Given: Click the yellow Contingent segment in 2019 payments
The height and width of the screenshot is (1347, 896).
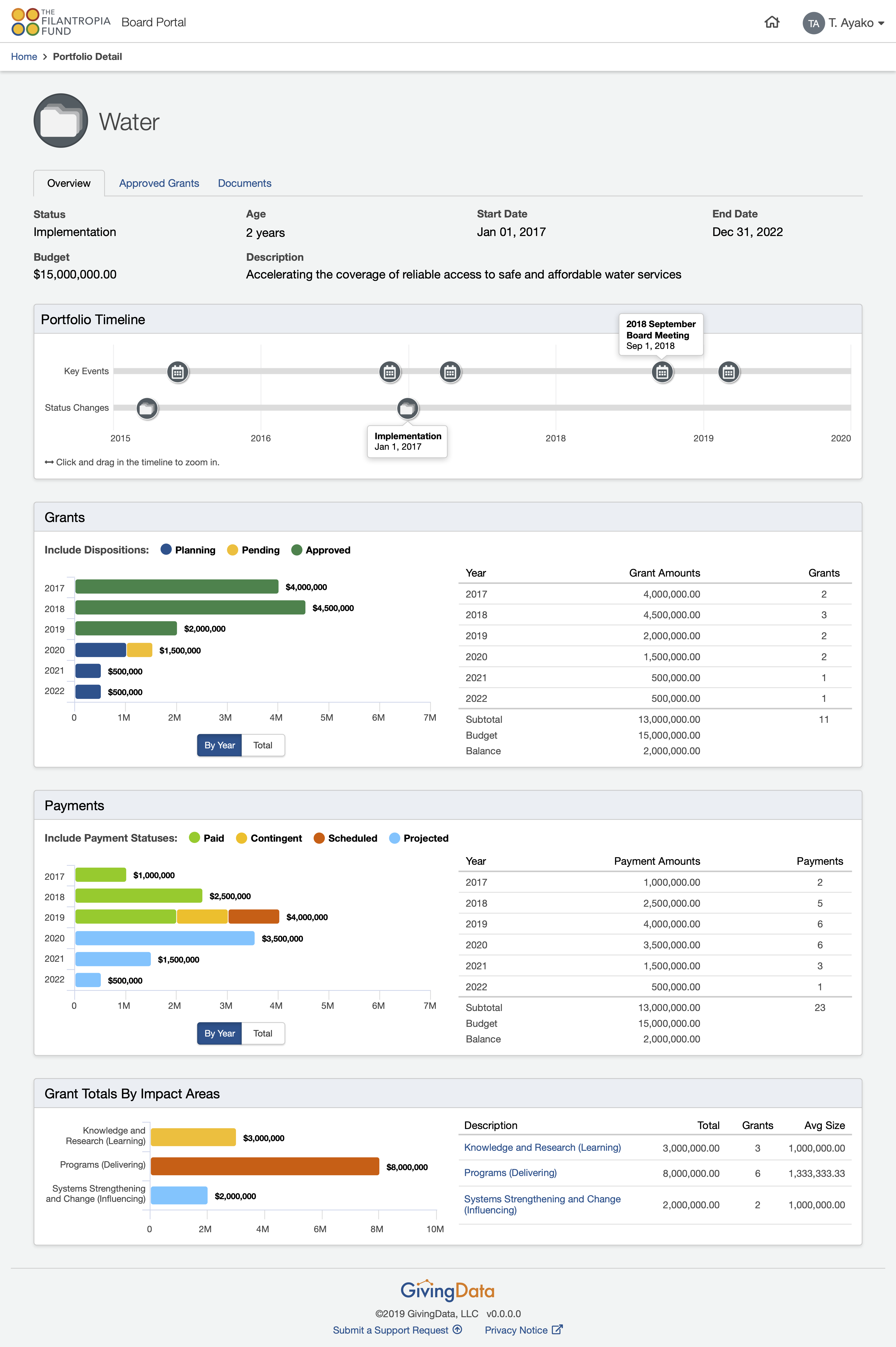Looking at the screenshot, I should [x=202, y=916].
